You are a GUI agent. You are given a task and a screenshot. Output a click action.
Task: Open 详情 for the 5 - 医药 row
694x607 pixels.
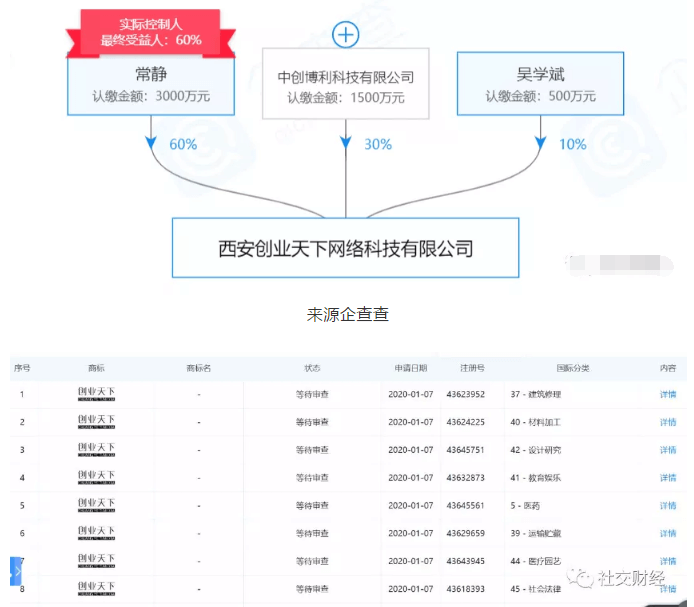(x=667, y=506)
